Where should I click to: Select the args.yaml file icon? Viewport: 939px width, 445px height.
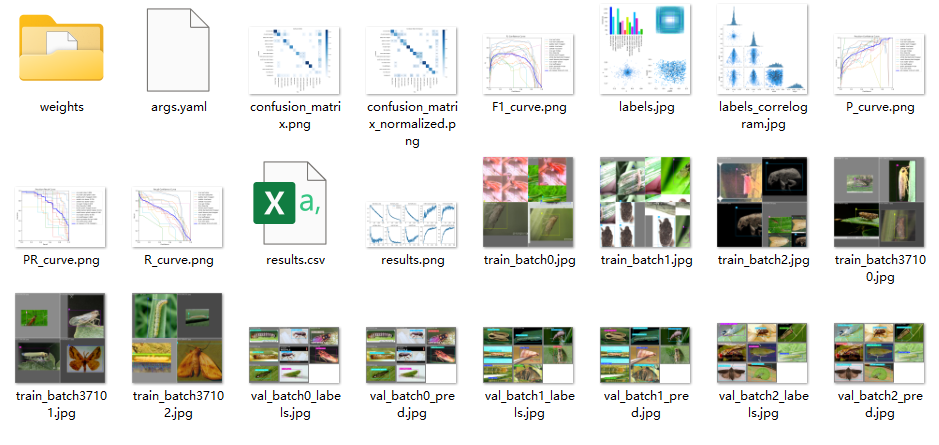pyautogui.click(x=178, y=50)
